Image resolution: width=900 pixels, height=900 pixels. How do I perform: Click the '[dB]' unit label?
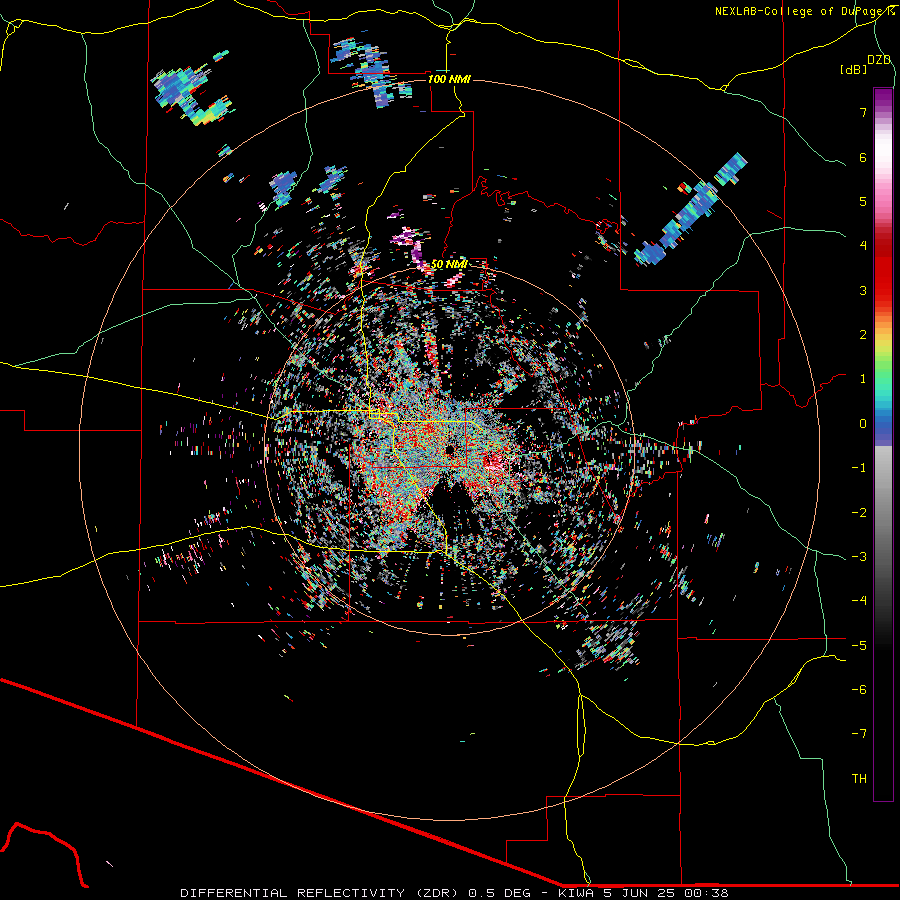tap(854, 69)
